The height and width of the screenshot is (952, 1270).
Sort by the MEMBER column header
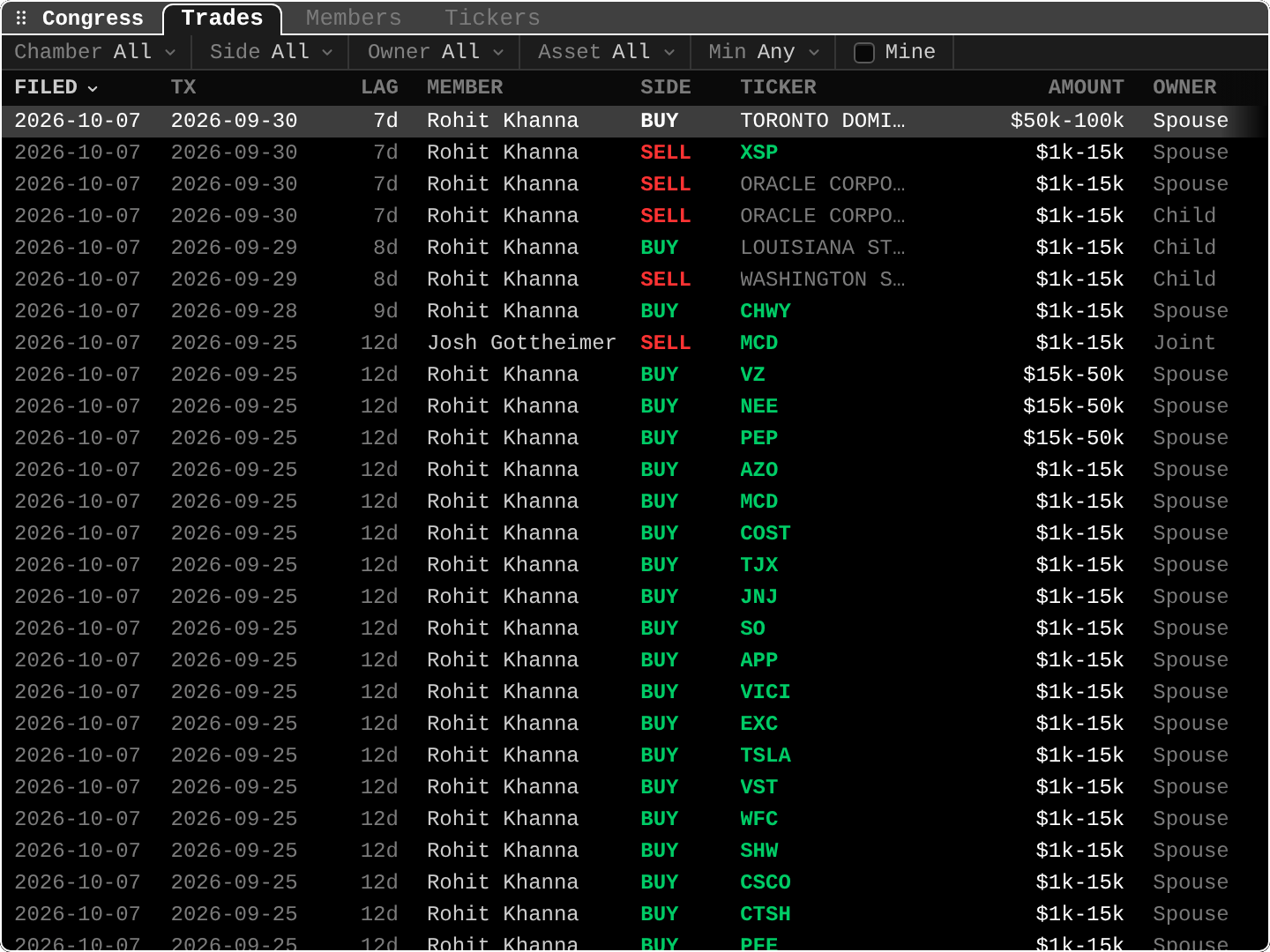[x=465, y=87]
